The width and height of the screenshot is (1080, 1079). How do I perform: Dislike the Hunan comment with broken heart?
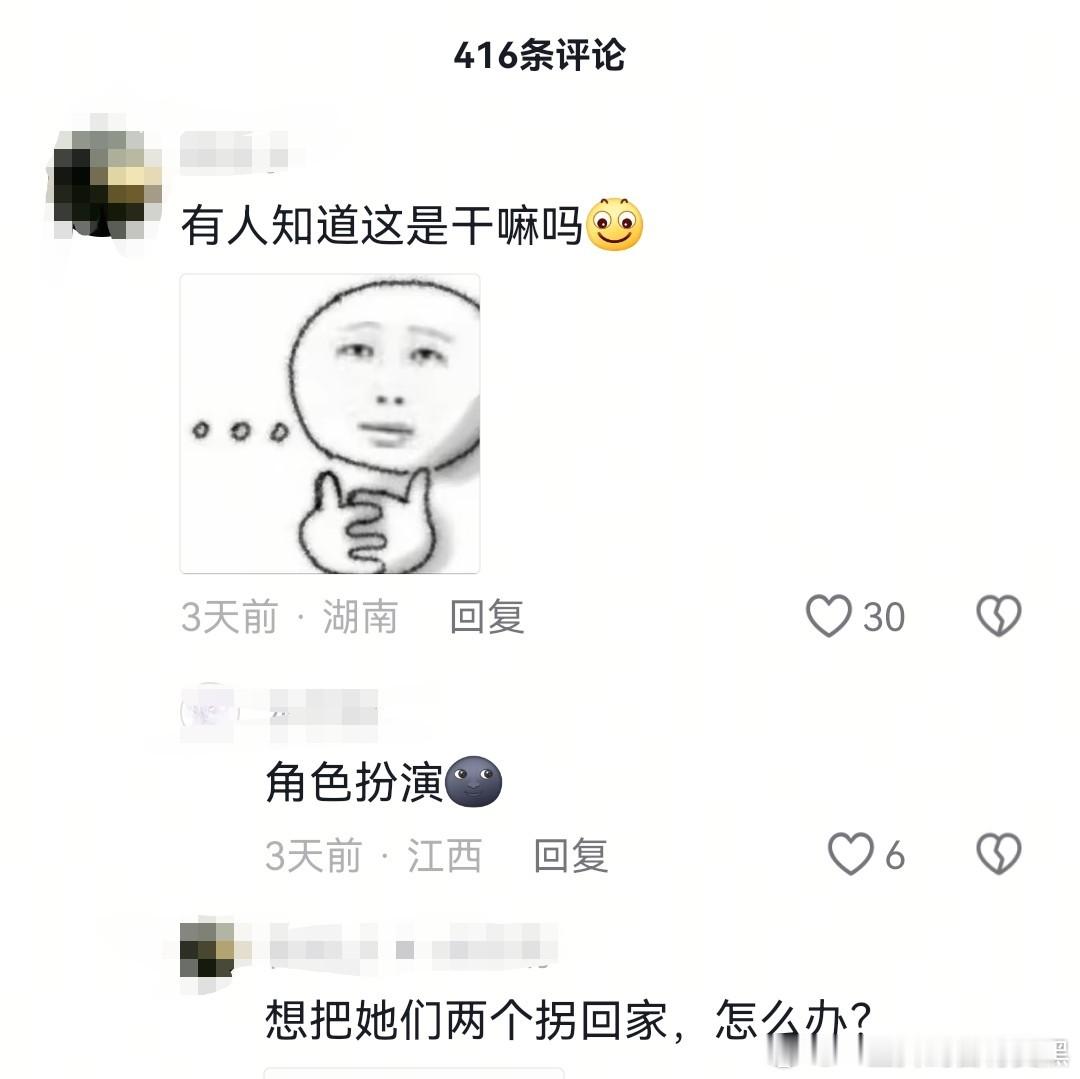999,616
